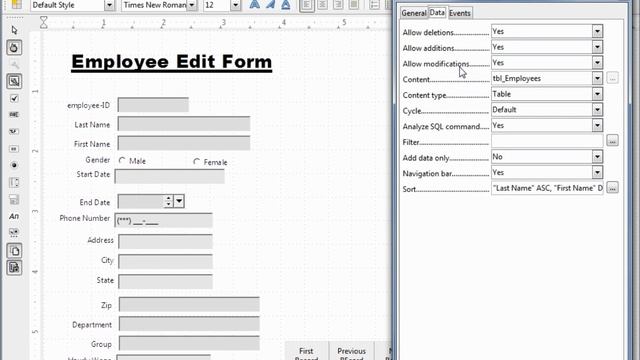Viewport: 640px width, 360px height.
Task: Open the Sort builder ellipsis button
Action: pos(612,188)
